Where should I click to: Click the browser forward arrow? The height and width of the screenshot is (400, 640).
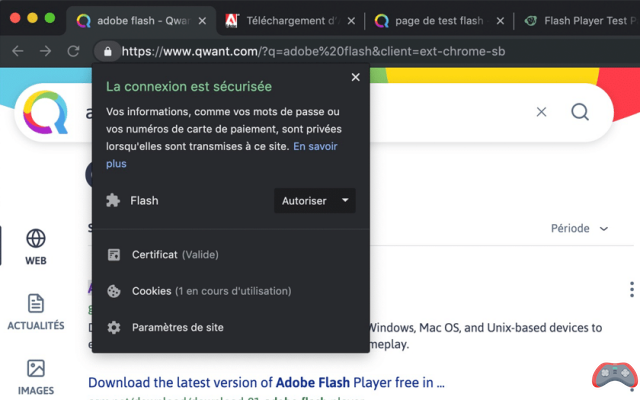45,51
